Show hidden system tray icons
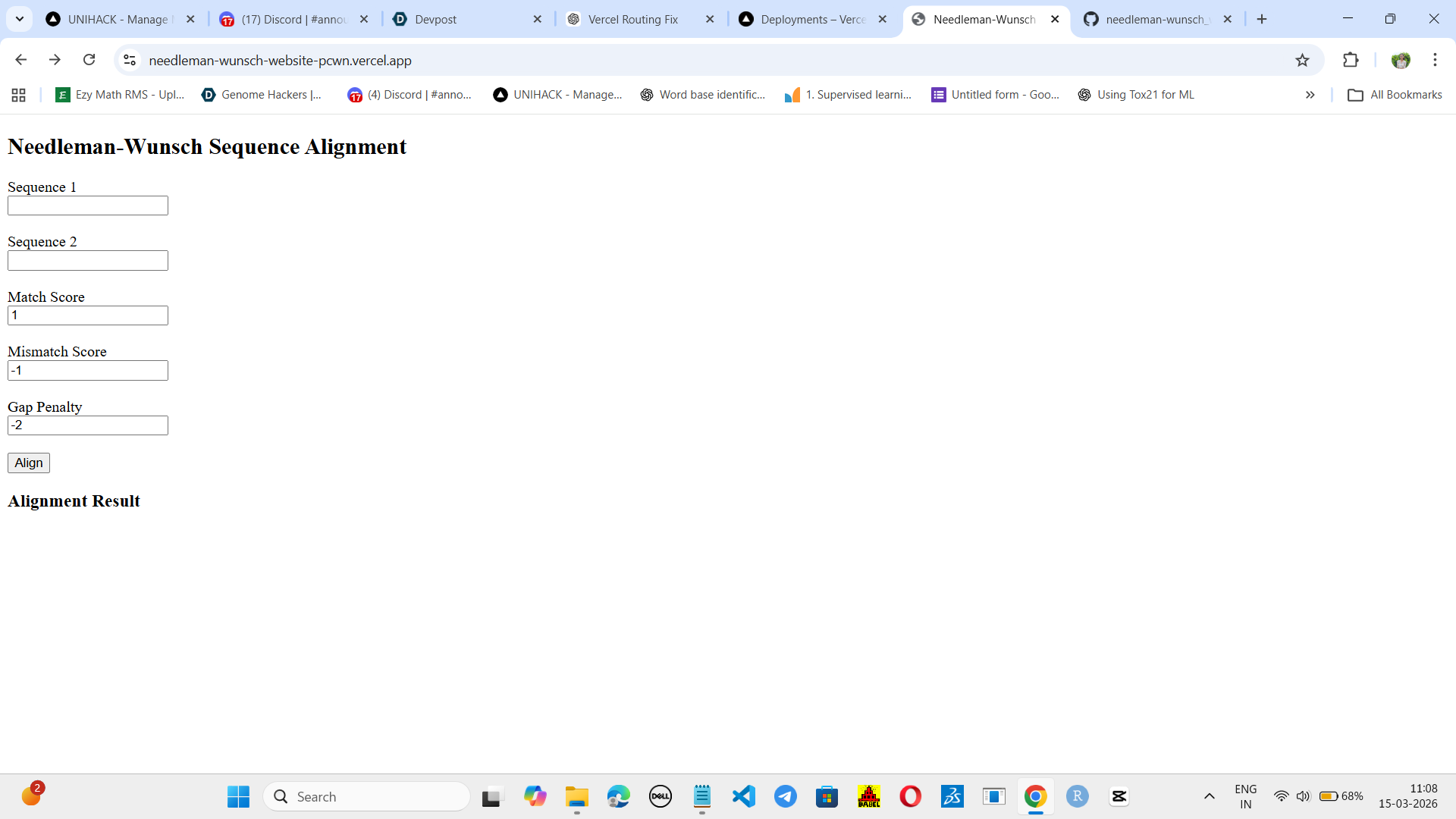Viewport: 1456px width, 819px height. coord(1209,796)
